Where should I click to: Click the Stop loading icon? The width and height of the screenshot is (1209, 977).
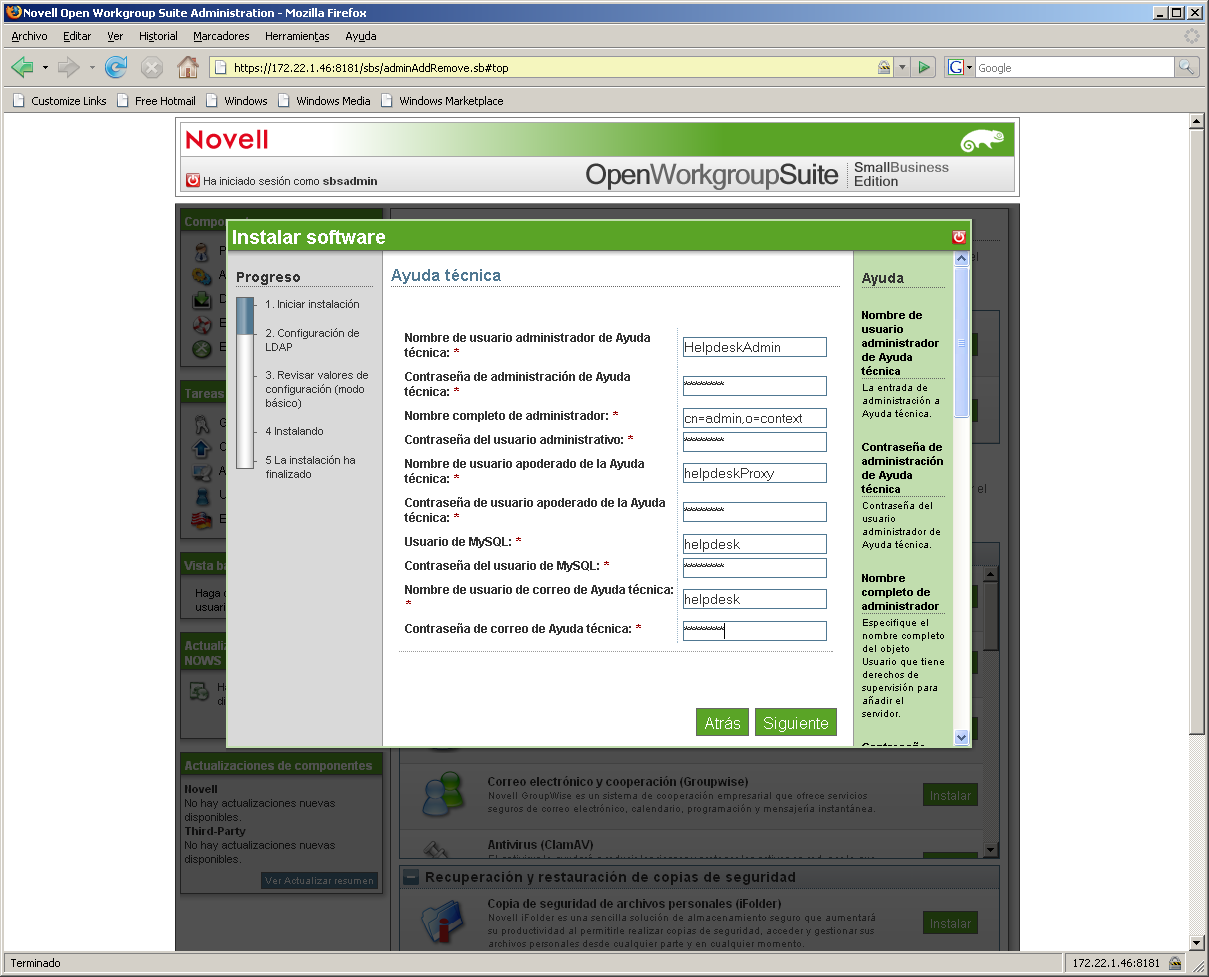[x=152, y=67]
